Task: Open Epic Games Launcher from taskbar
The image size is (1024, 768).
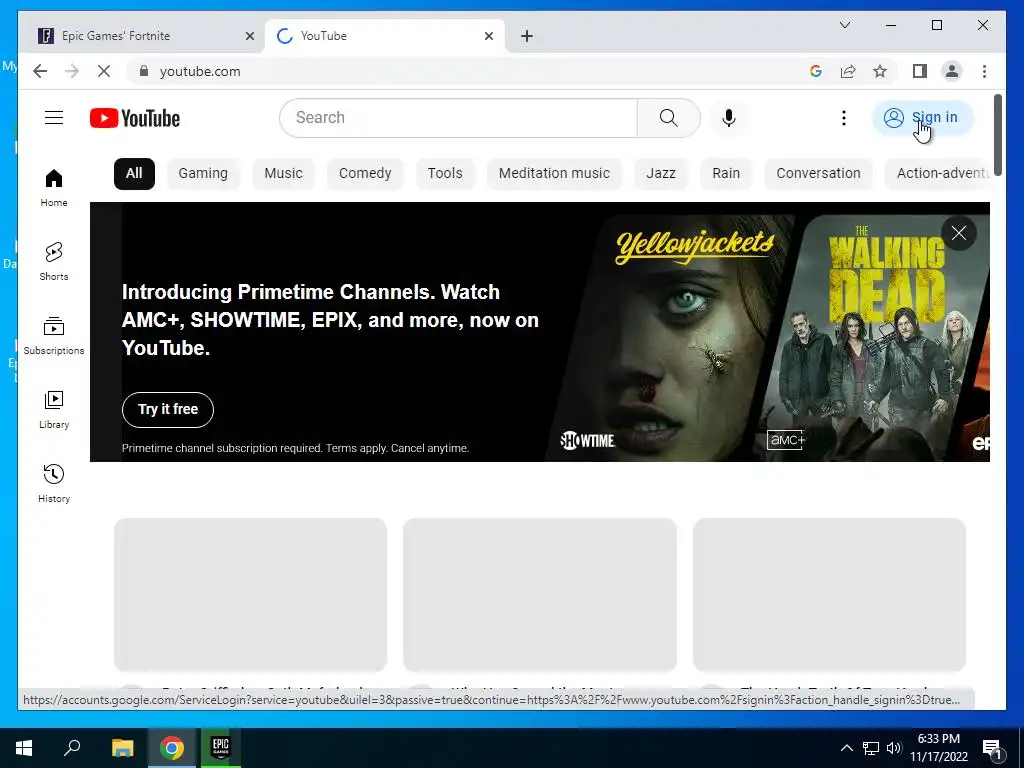Action: click(x=221, y=748)
